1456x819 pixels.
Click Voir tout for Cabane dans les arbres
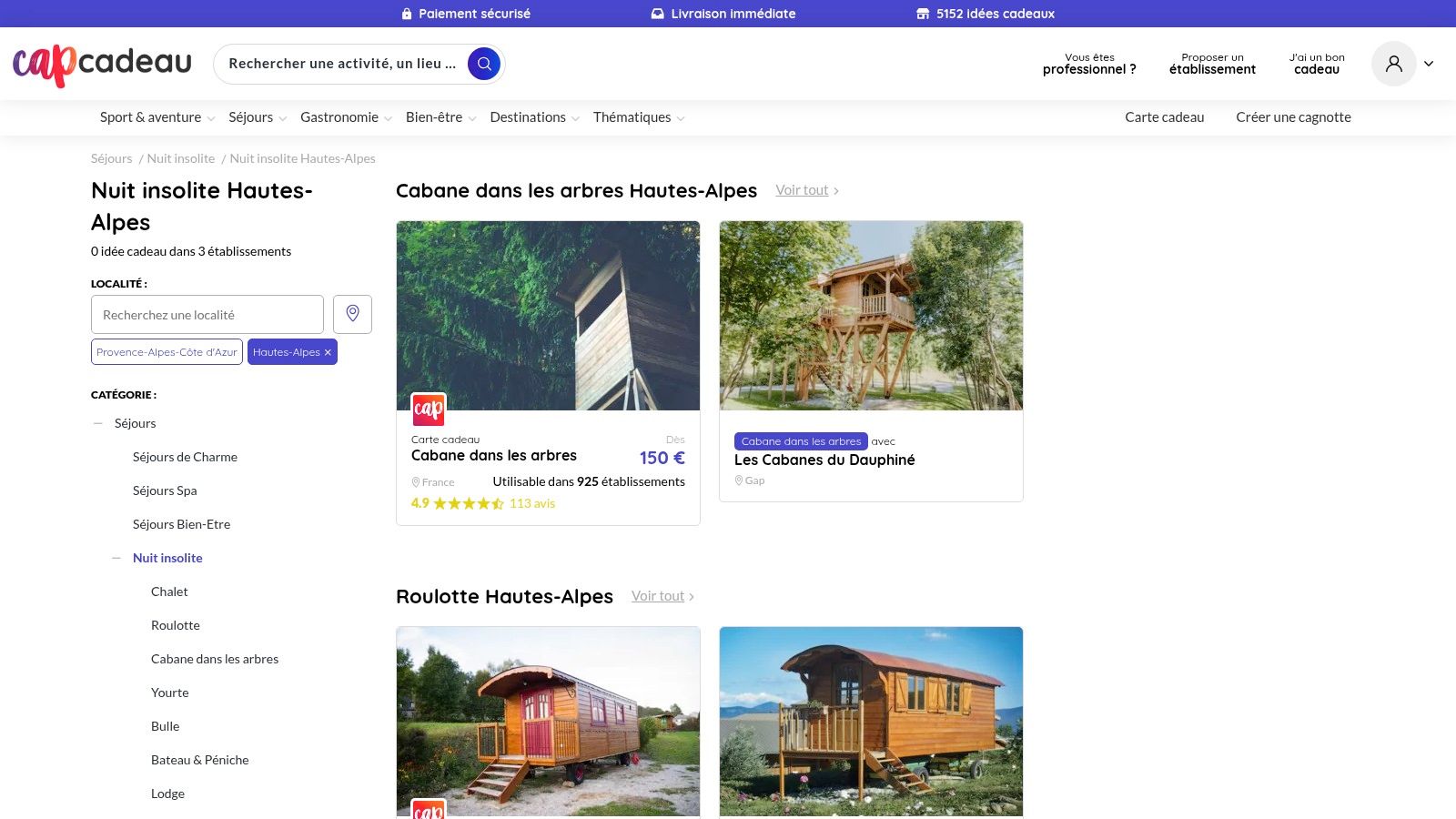(x=807, y=190)
